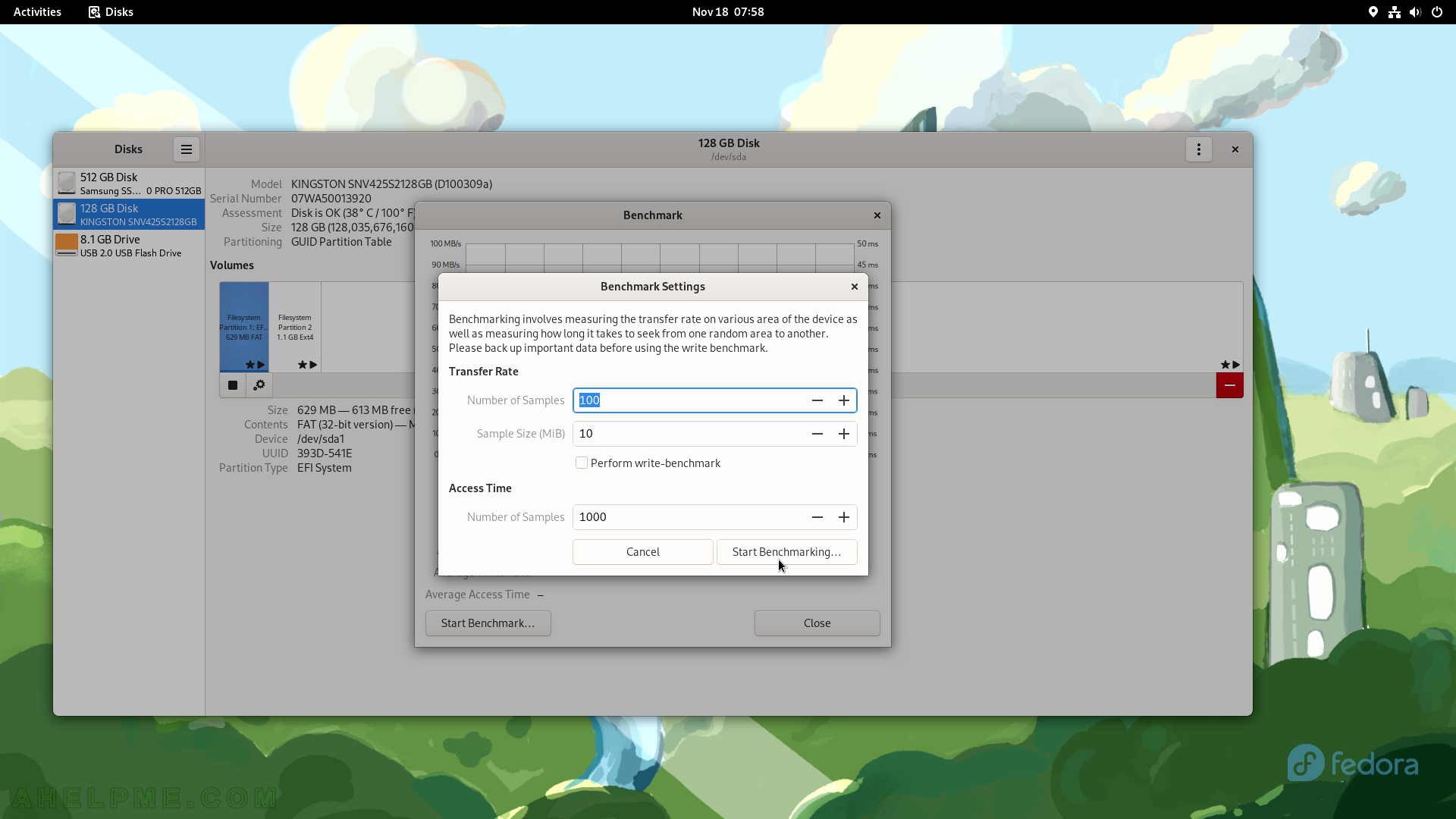Click the Close button in Benchmark window

[x=817, y=623]
